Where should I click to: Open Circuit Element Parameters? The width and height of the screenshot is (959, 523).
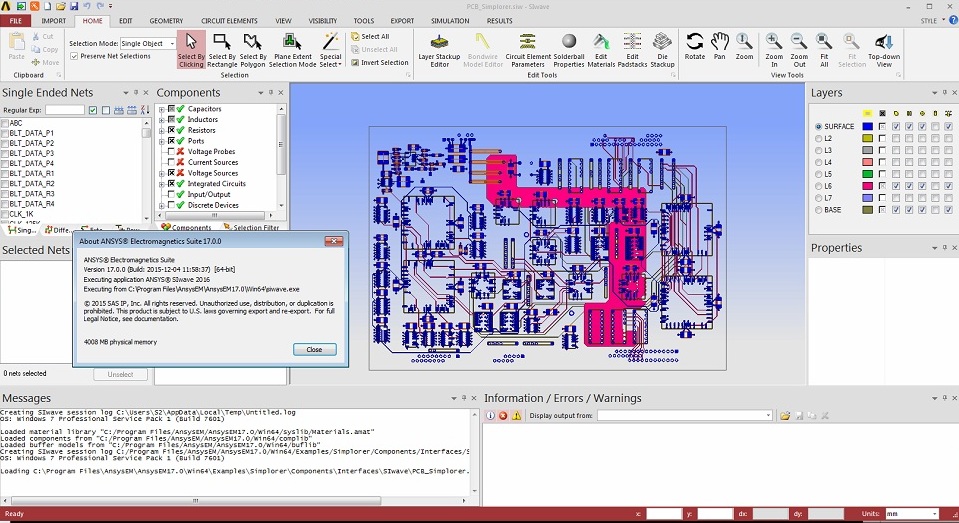tap(528, 50)
